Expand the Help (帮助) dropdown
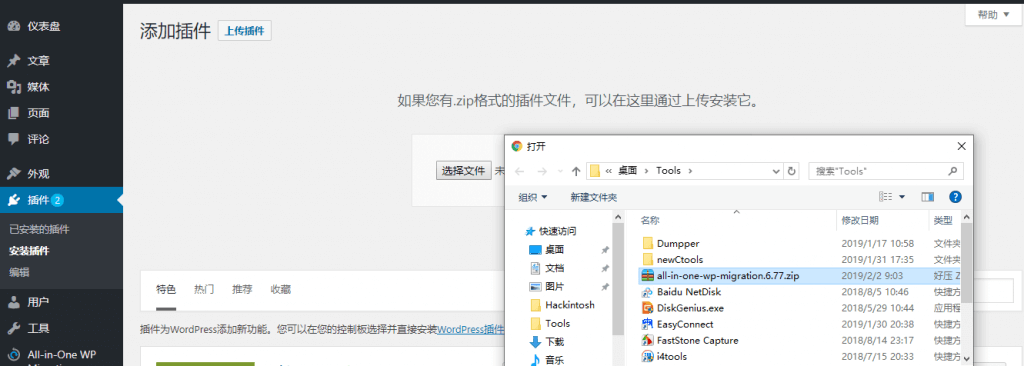 point(992,14)
